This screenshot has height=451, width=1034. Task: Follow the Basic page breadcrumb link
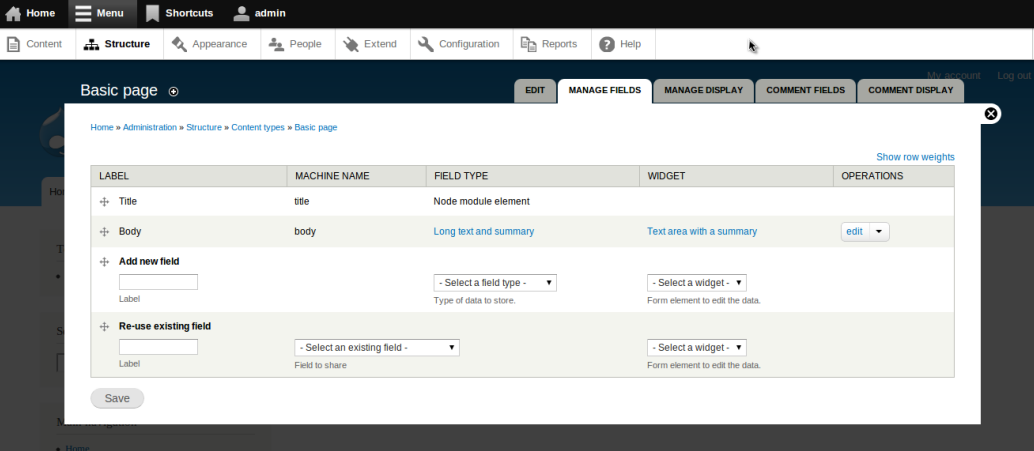click(x=316, y=127)
